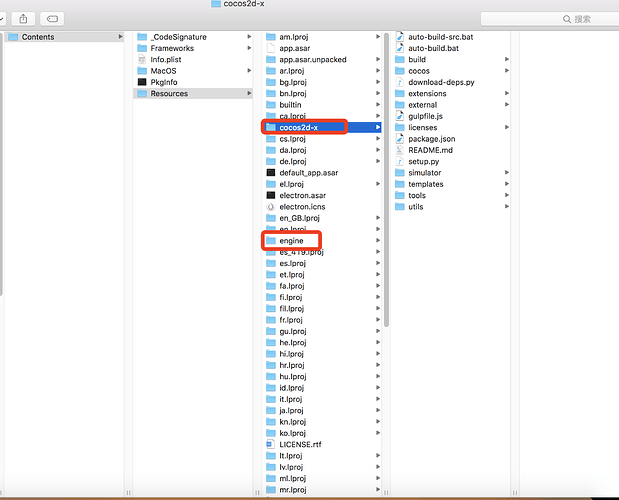Select the Contents folder

(x=65, y=37)
